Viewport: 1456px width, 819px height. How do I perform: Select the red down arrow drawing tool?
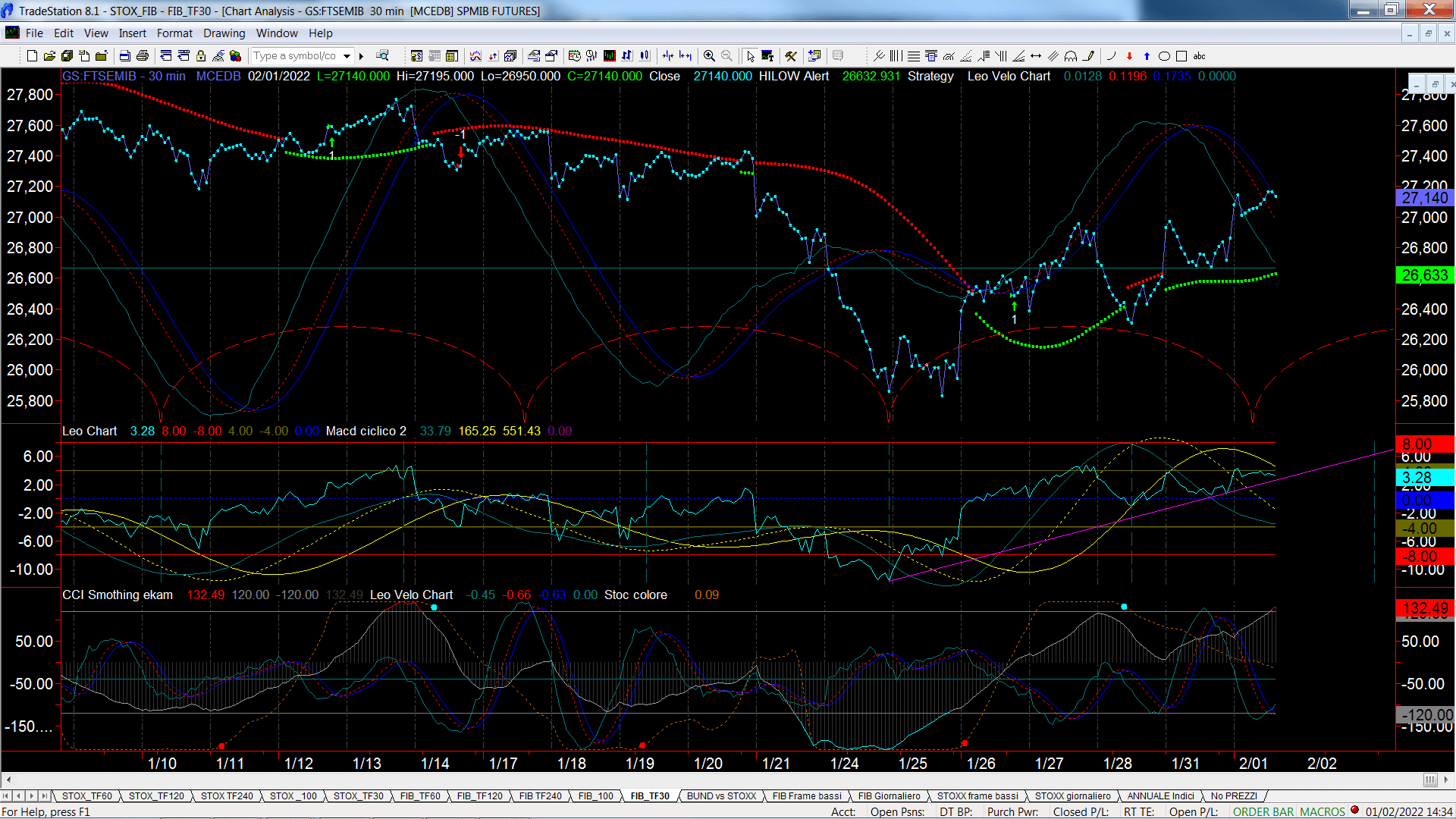(1129, 56)
